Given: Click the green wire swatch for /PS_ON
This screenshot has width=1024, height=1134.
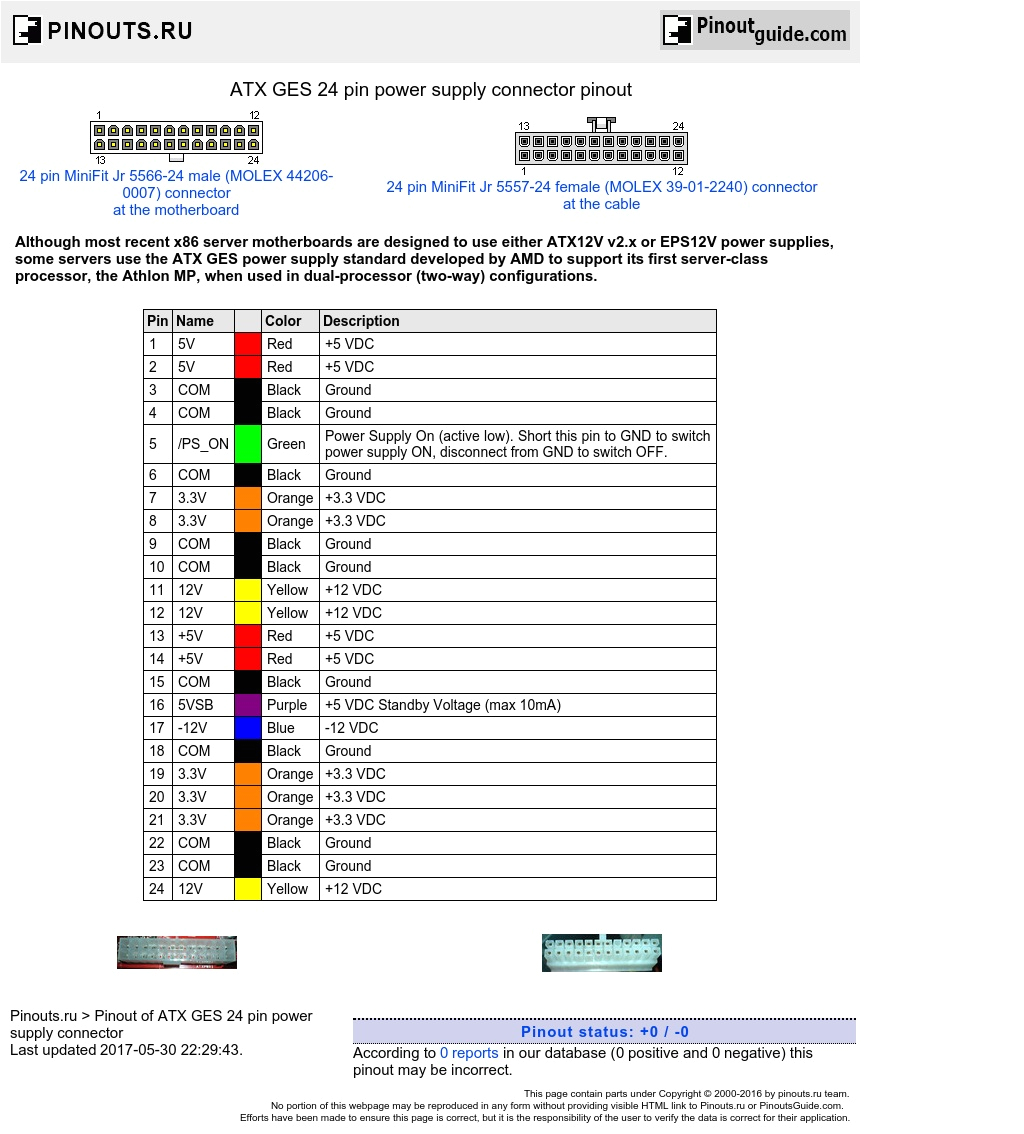Looking at the screenshot, I should [248, 443].
